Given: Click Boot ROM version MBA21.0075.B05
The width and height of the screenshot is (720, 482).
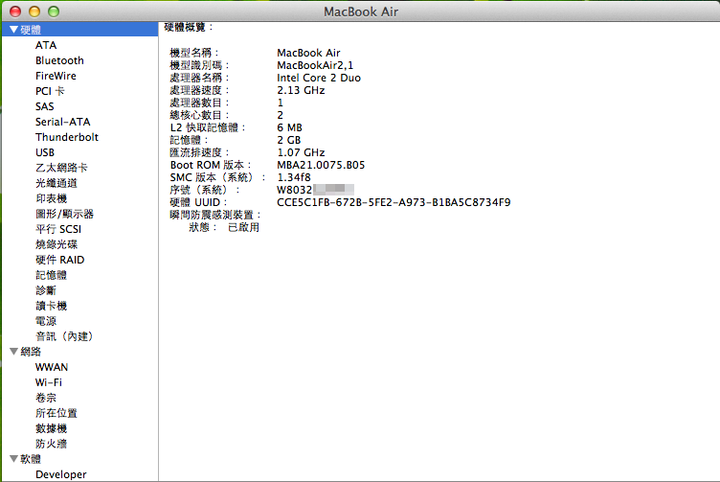Looking at the screenshot, I should (x=321, y=165).
